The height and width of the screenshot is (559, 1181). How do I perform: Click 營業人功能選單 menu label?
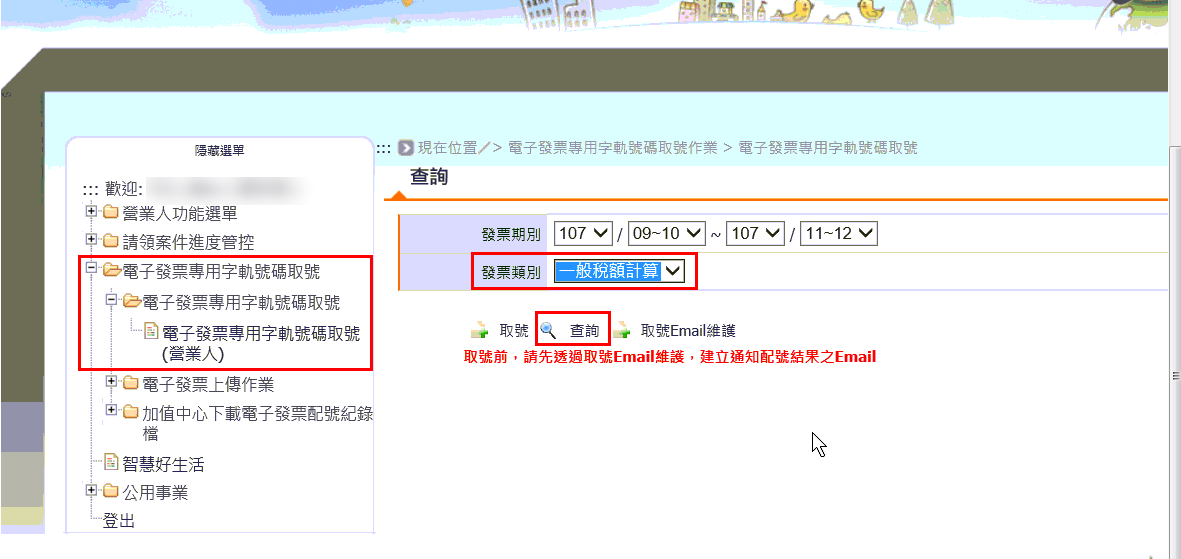(x=180, y=214)
